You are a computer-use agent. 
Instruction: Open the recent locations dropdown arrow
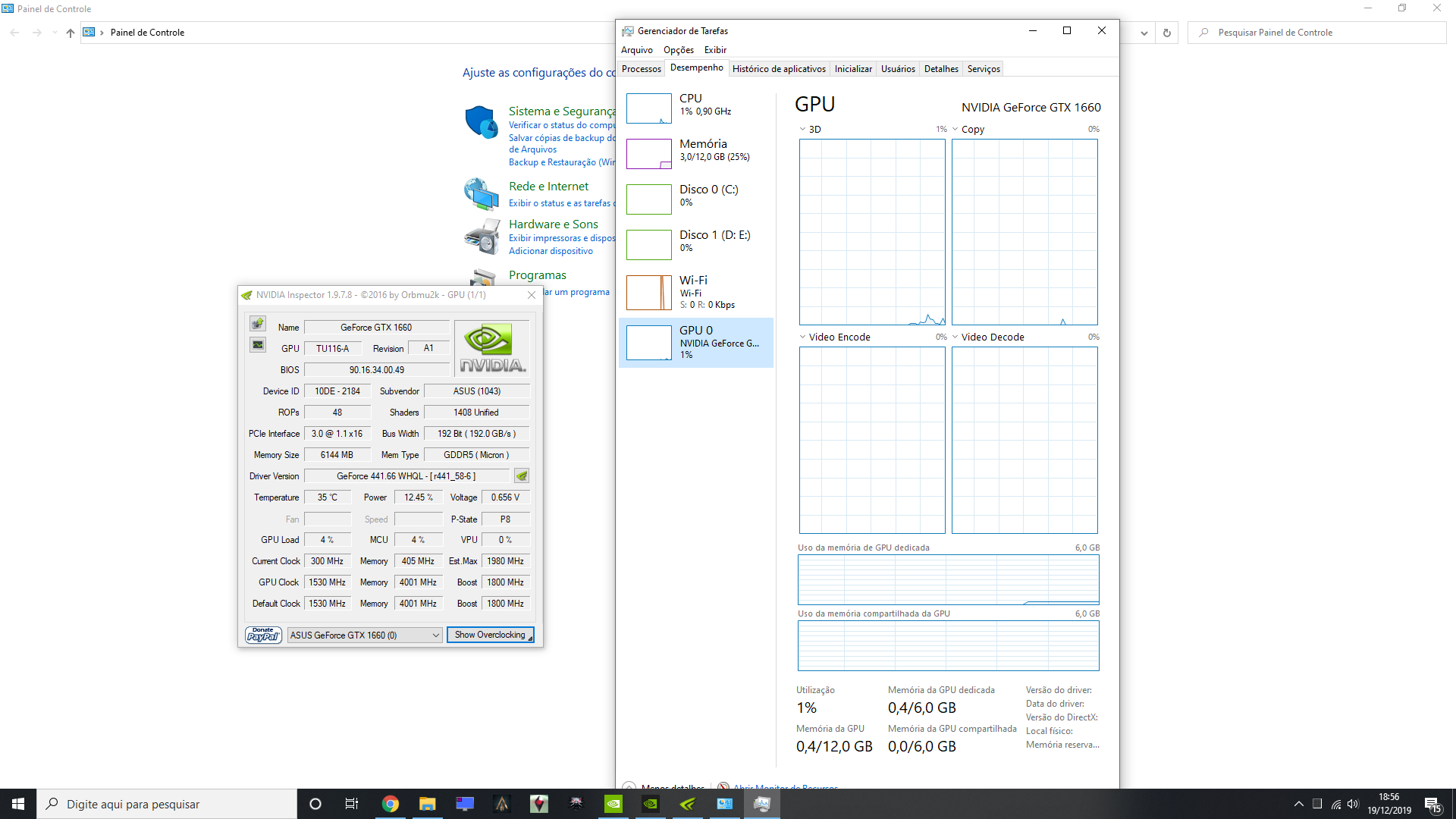[x=54, y=33]
